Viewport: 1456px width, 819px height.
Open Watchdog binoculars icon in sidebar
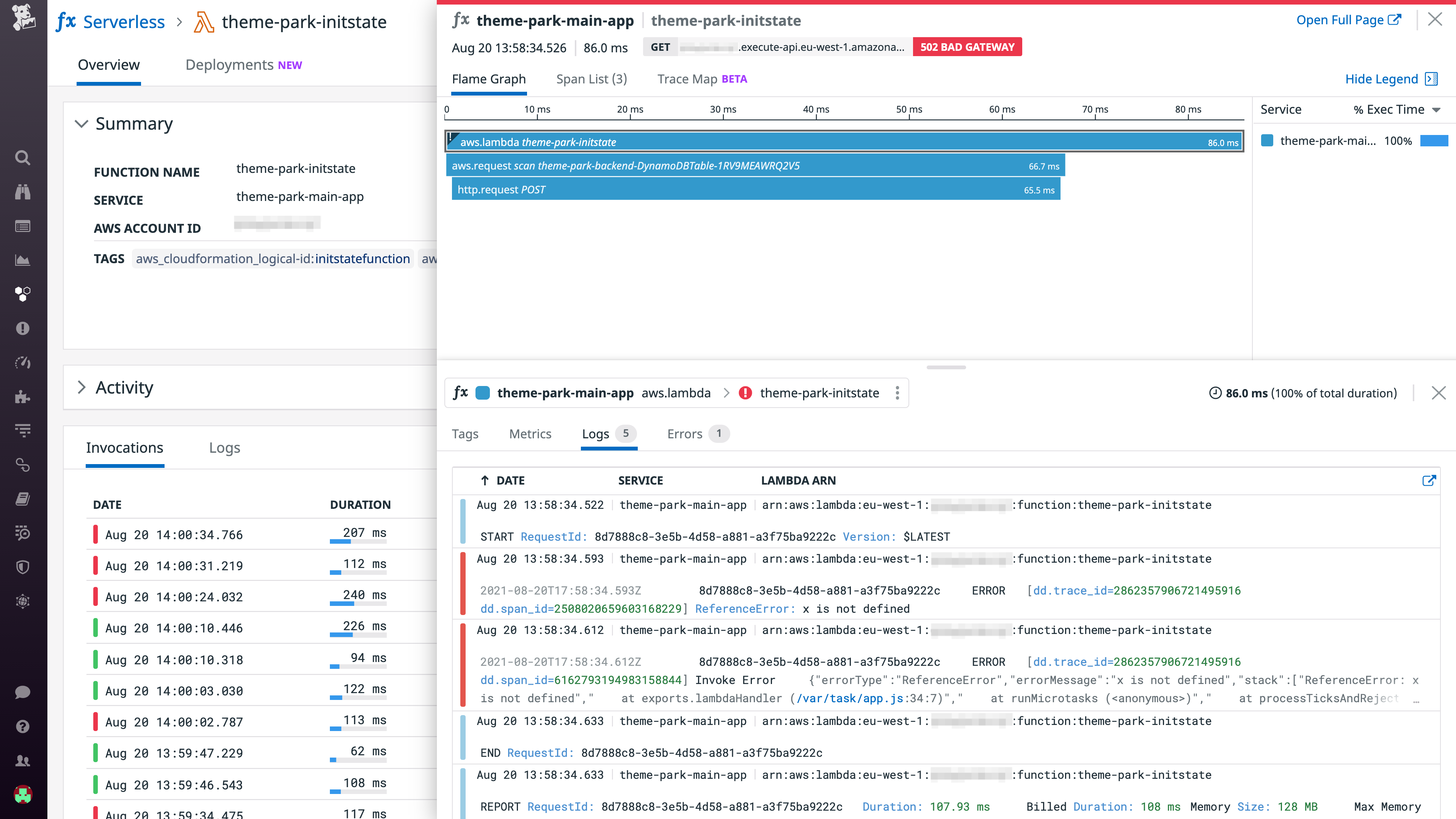(x=23, y=191)
